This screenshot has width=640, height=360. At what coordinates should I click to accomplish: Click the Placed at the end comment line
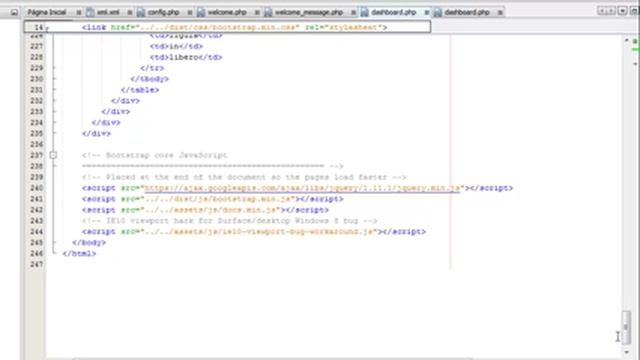coord(244,177)
